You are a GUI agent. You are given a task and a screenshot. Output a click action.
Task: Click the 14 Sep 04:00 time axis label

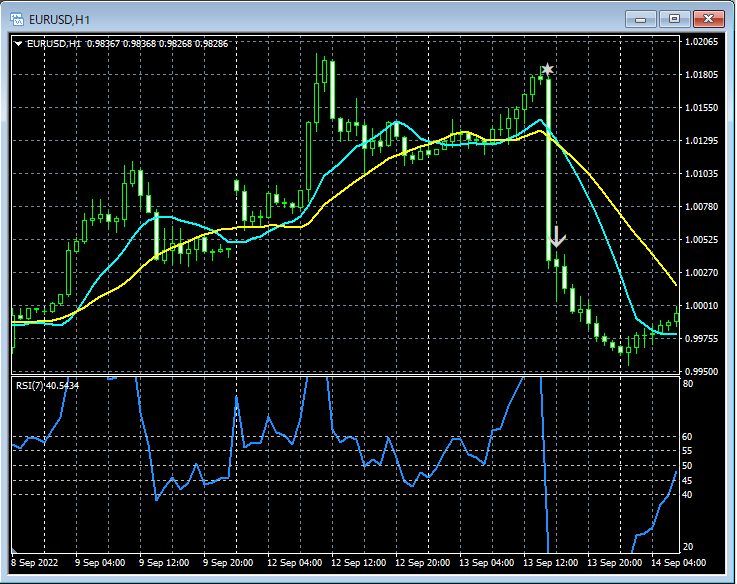pyautogui.click(x=678, y=563)
